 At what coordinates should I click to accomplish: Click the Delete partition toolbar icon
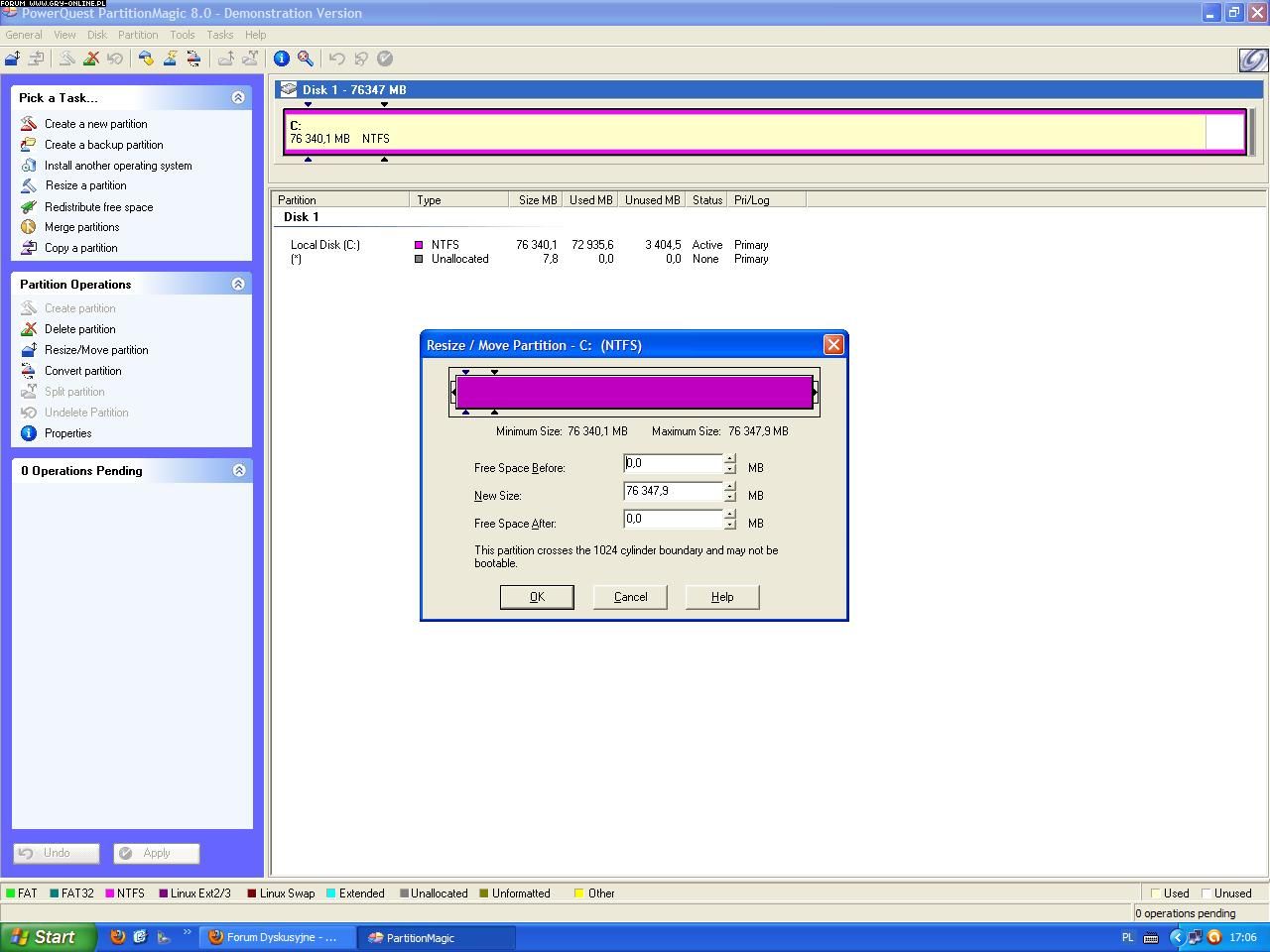pos(90,59)
